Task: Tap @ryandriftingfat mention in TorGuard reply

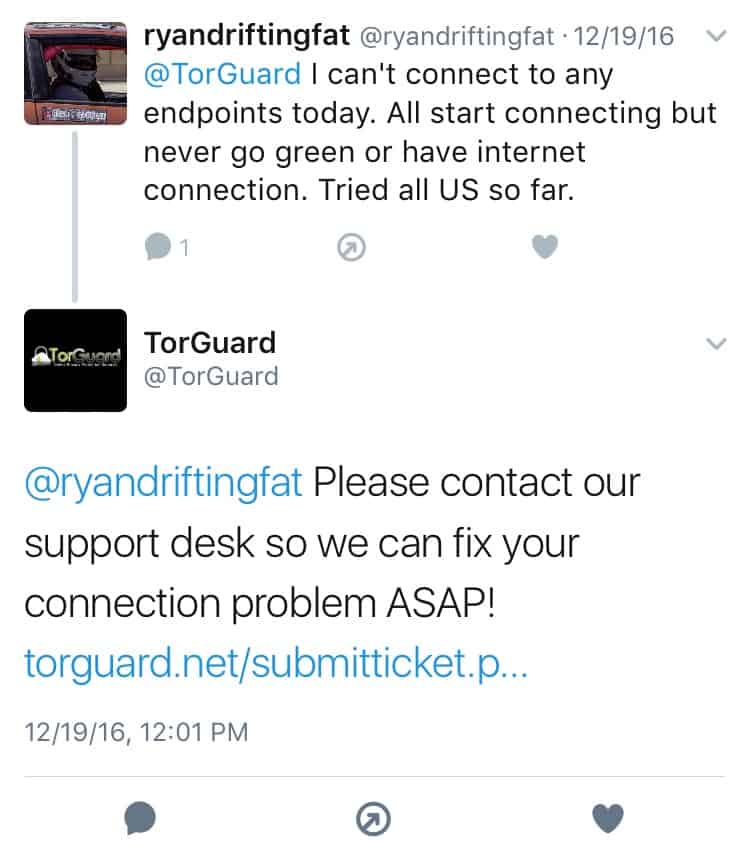Action: pyautogui.click(x=163, y=483)
